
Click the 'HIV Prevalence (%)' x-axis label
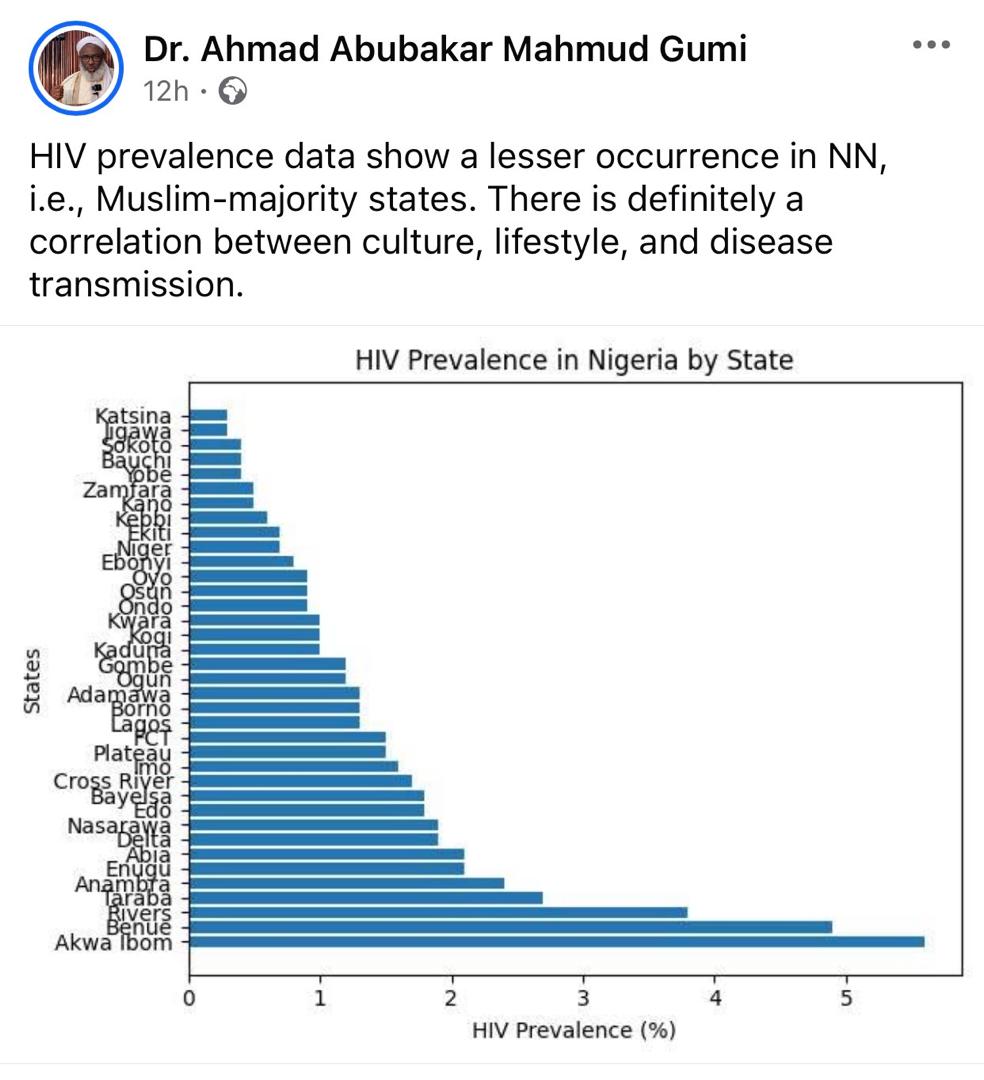(x=574, y=1029)
